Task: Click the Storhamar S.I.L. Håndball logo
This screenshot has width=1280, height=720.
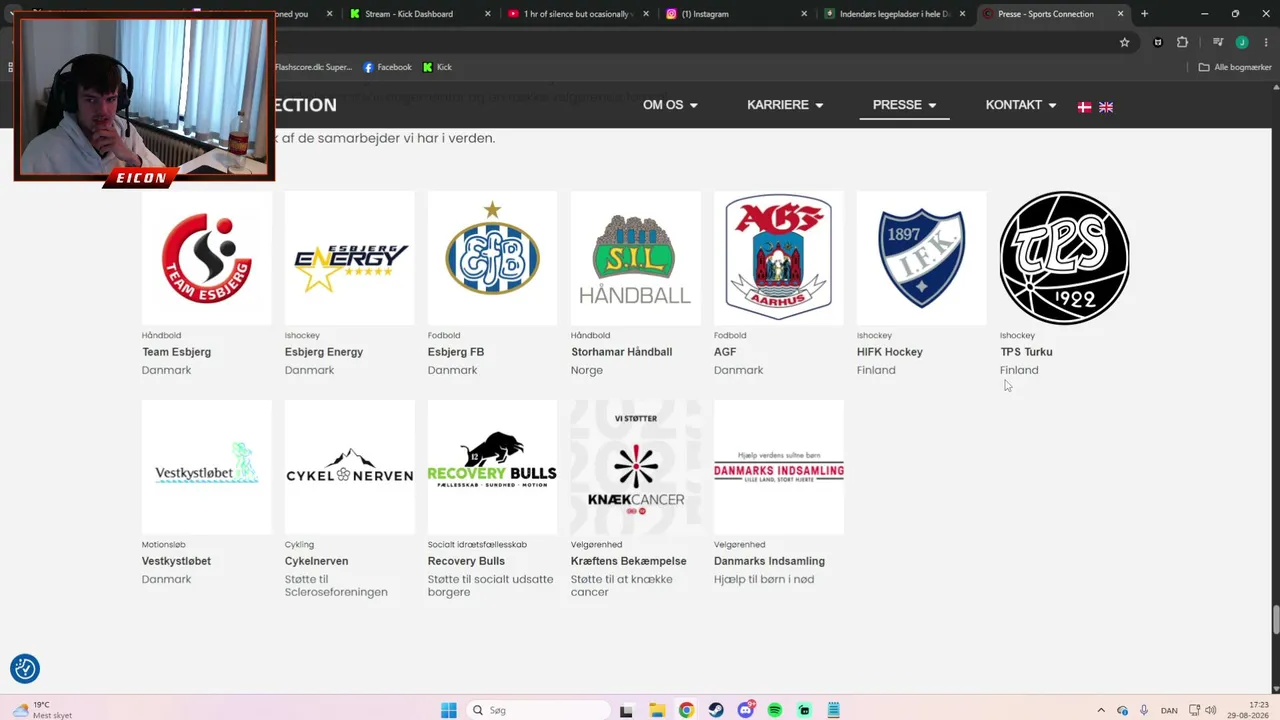Action: click(x=636, y=258)
